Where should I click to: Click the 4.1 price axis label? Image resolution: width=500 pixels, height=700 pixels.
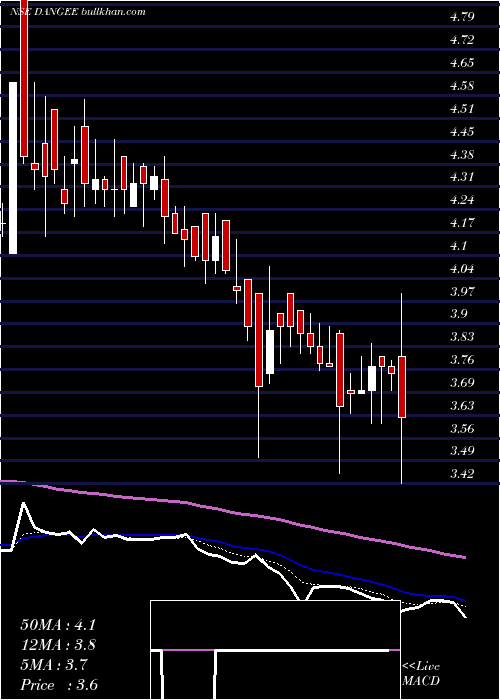pos(458,246)
